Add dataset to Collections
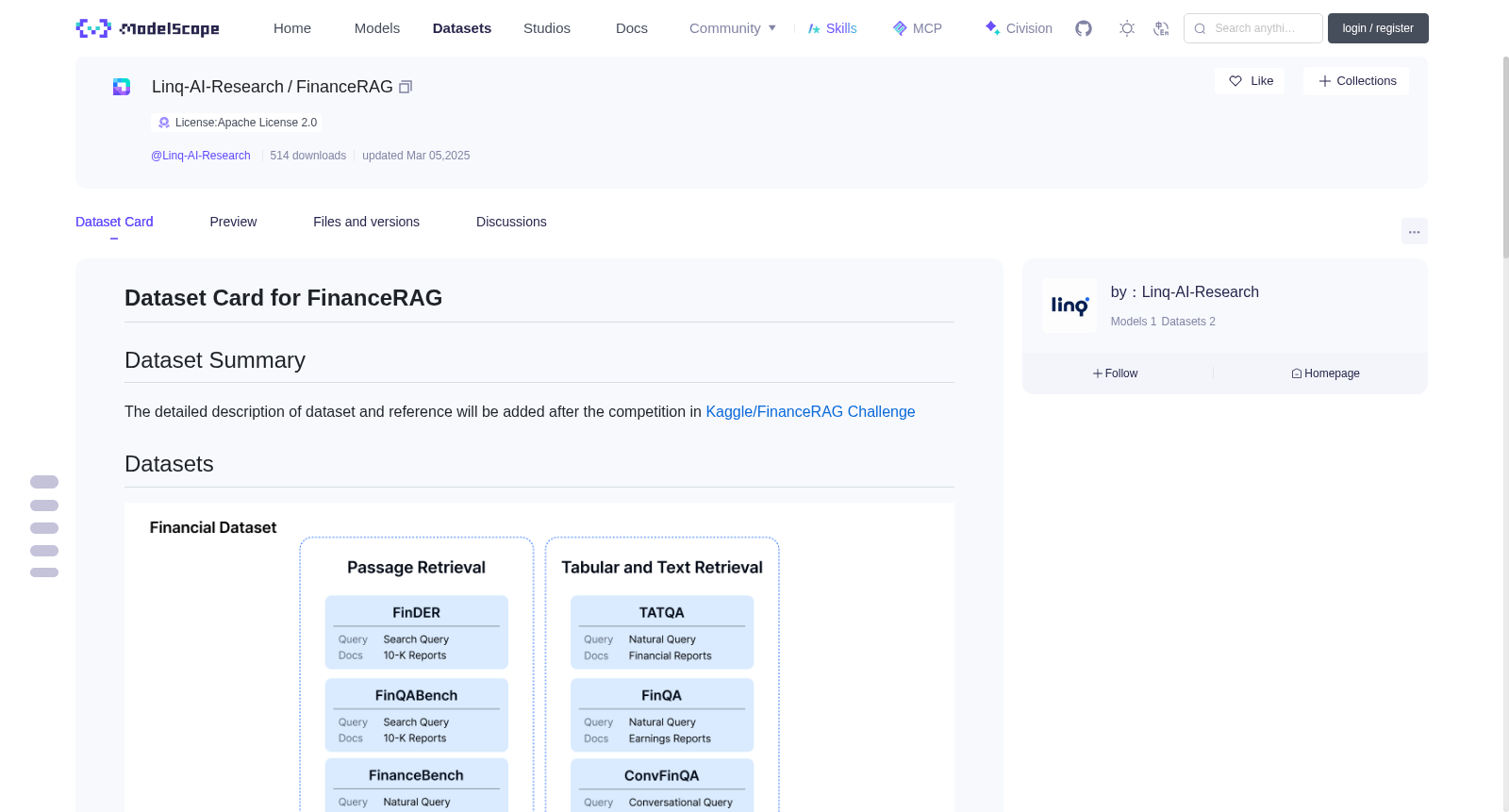The width and height of the screenshot is (1509, 812). click(1356, 81)
